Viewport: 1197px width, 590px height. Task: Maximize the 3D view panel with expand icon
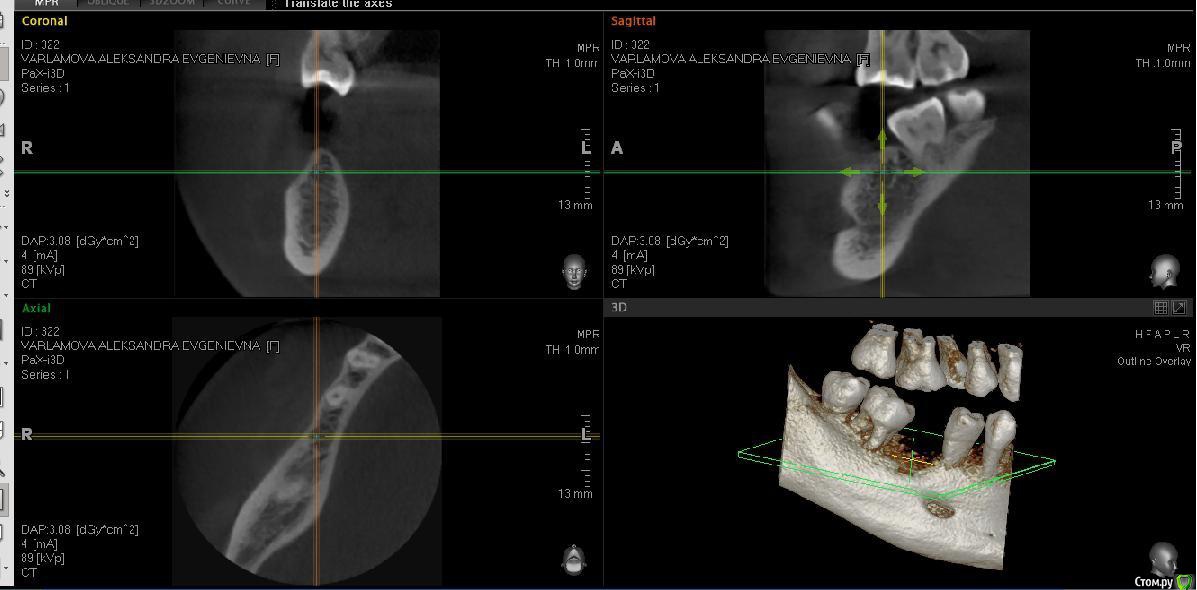(1179, 308)
